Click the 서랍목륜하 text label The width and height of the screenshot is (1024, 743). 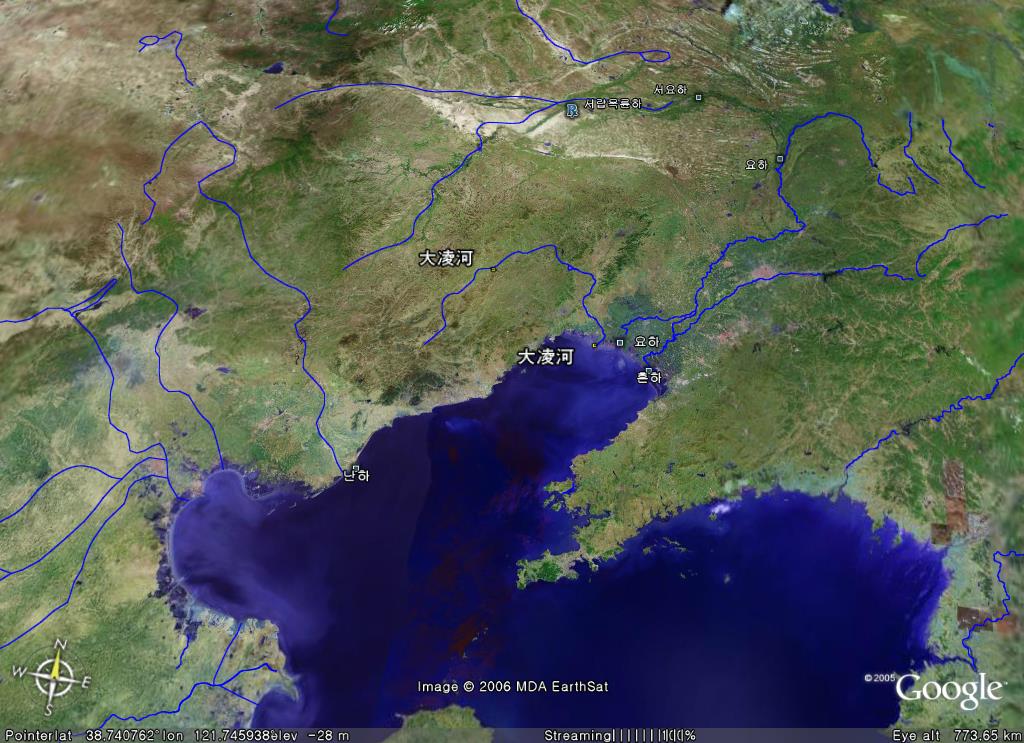pyautogui.click(x=612, y=103)
